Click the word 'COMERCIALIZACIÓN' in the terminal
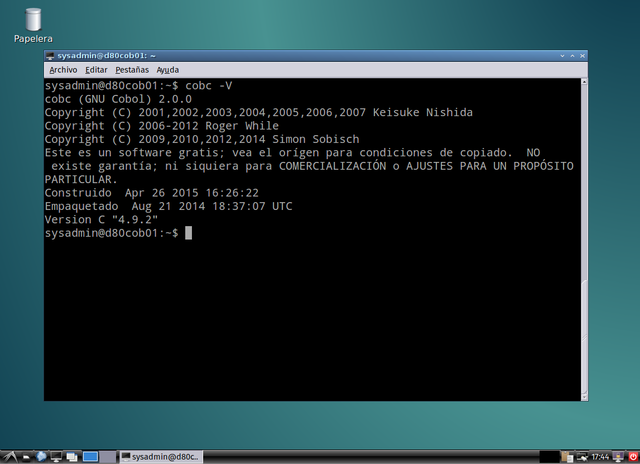The width and height of the screenshot is (640, 464). tap(333, 166)
